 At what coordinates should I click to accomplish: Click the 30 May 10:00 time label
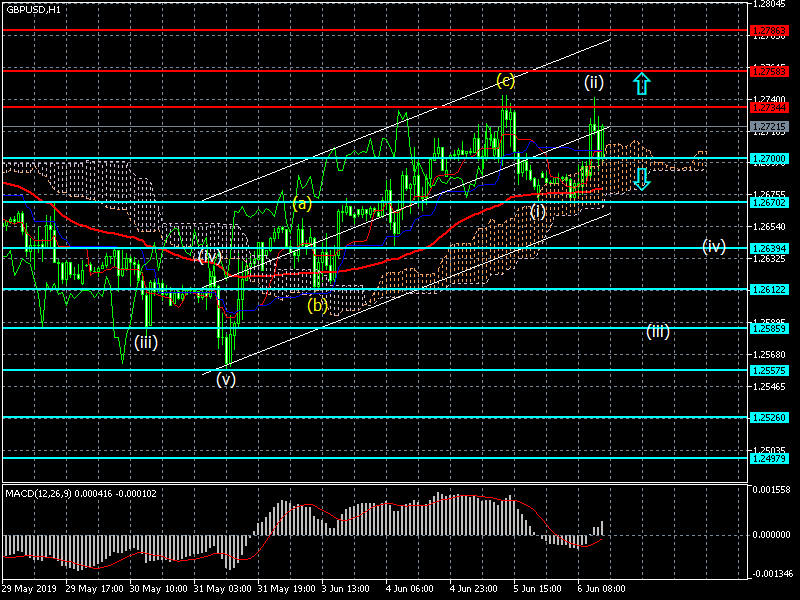[x=159, y=589]
